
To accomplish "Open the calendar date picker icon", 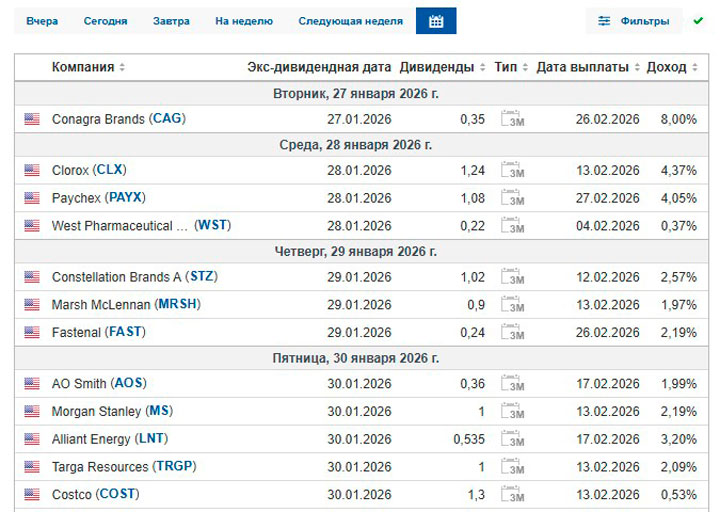I will [x=435, y=21].
